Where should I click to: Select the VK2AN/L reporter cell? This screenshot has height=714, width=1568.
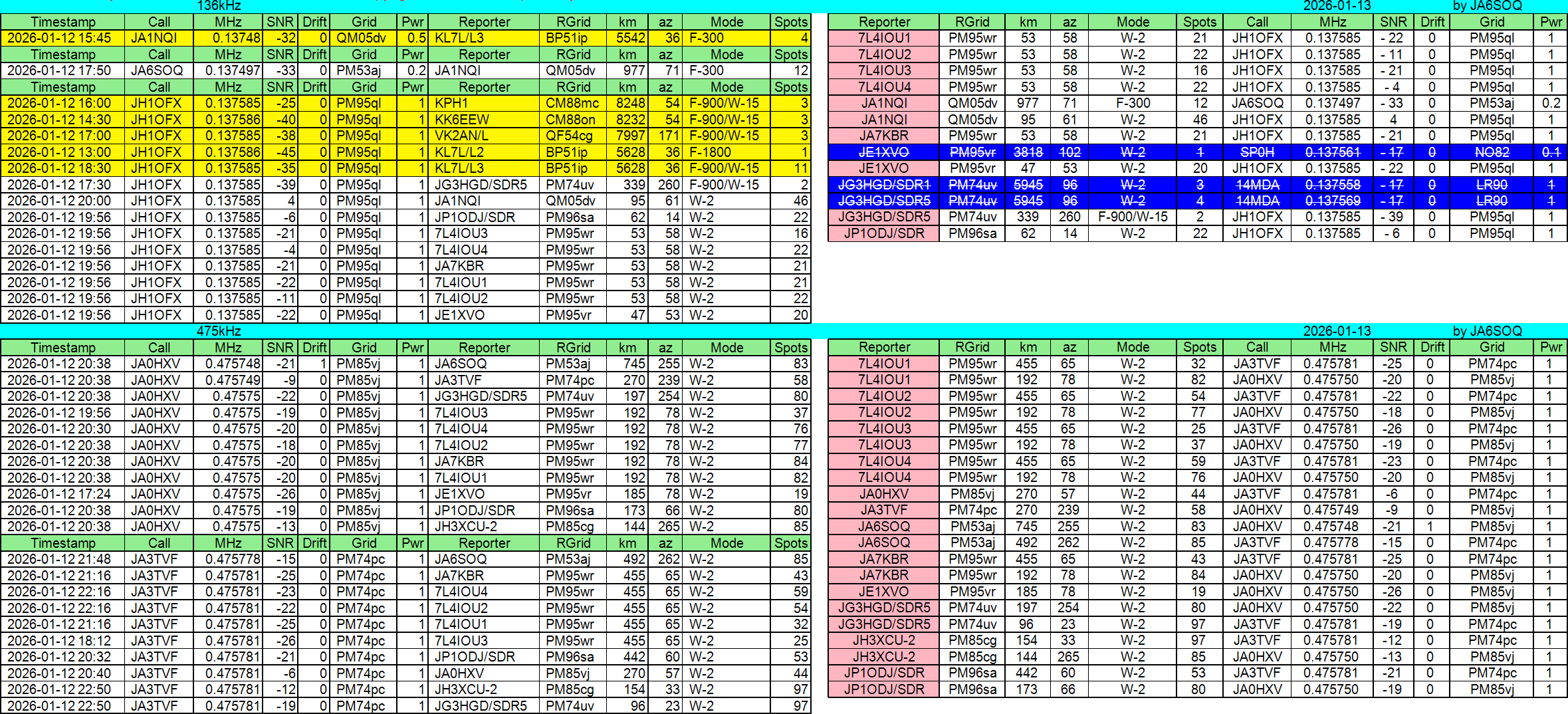[x=483, y=136]
